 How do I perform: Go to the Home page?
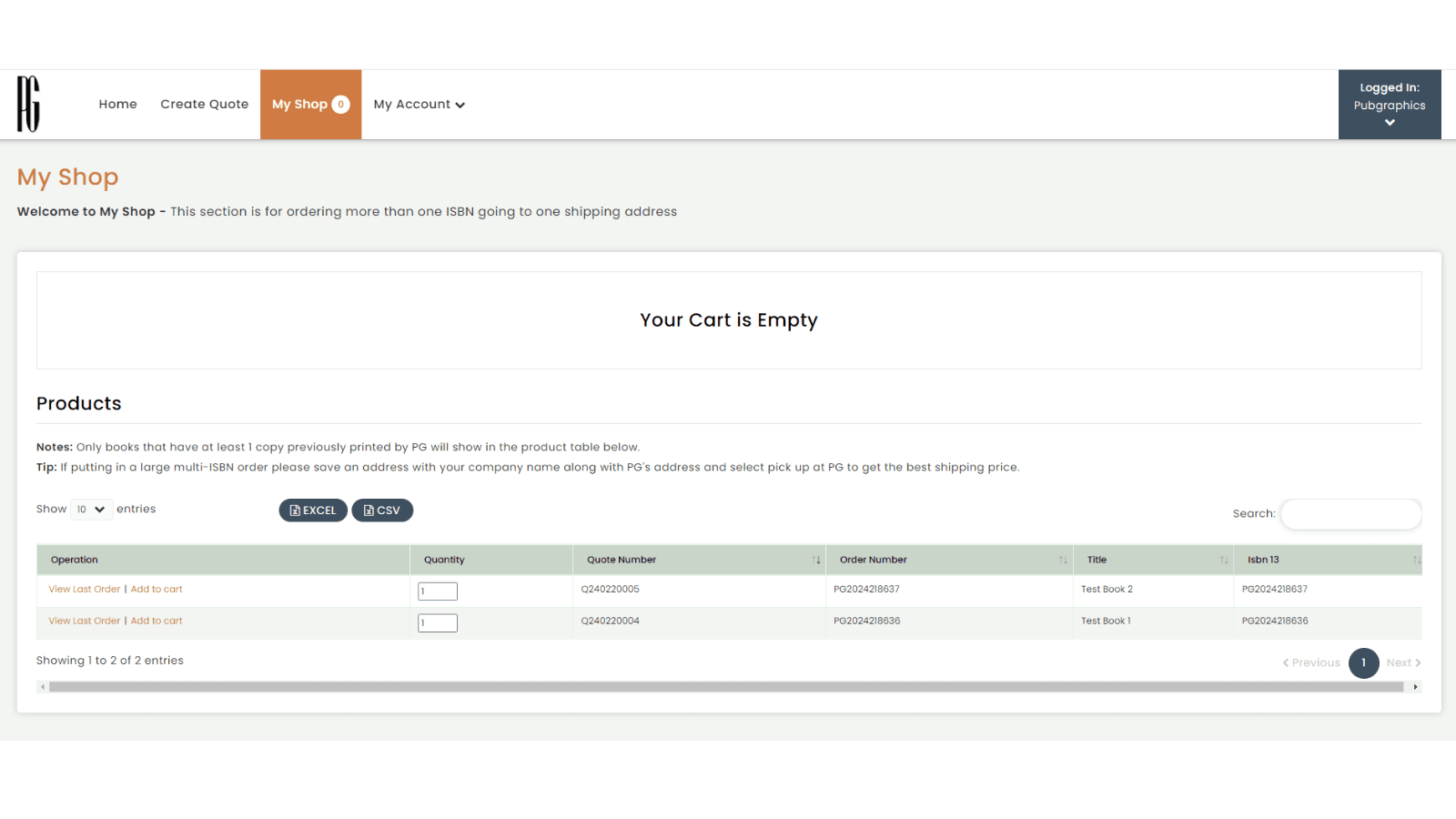[x=117, y=105]
